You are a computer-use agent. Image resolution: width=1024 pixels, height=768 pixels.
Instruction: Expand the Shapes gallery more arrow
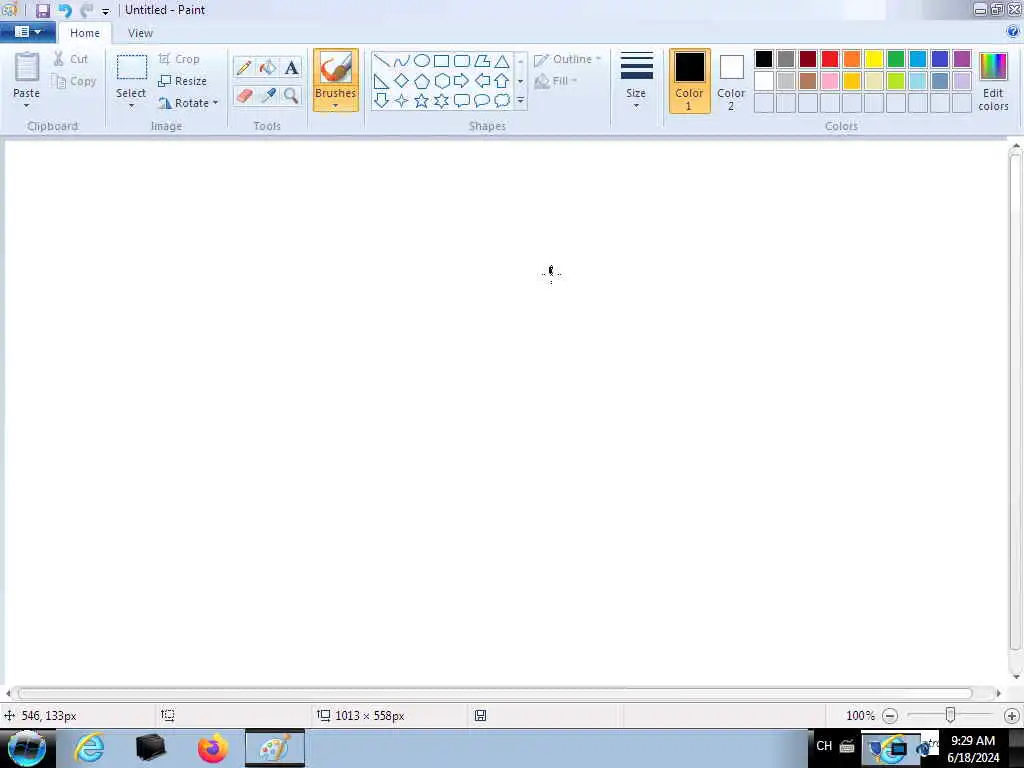[520, 101]
